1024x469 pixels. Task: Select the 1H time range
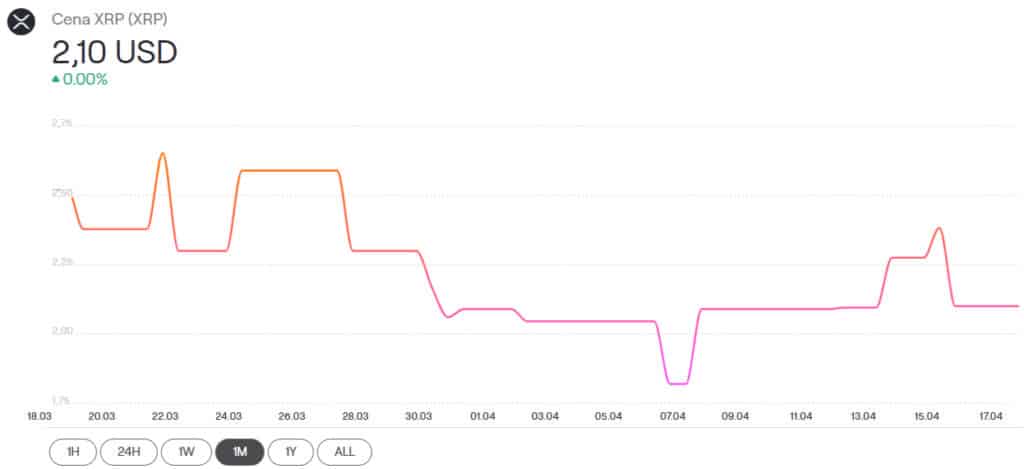pos(73,451)
